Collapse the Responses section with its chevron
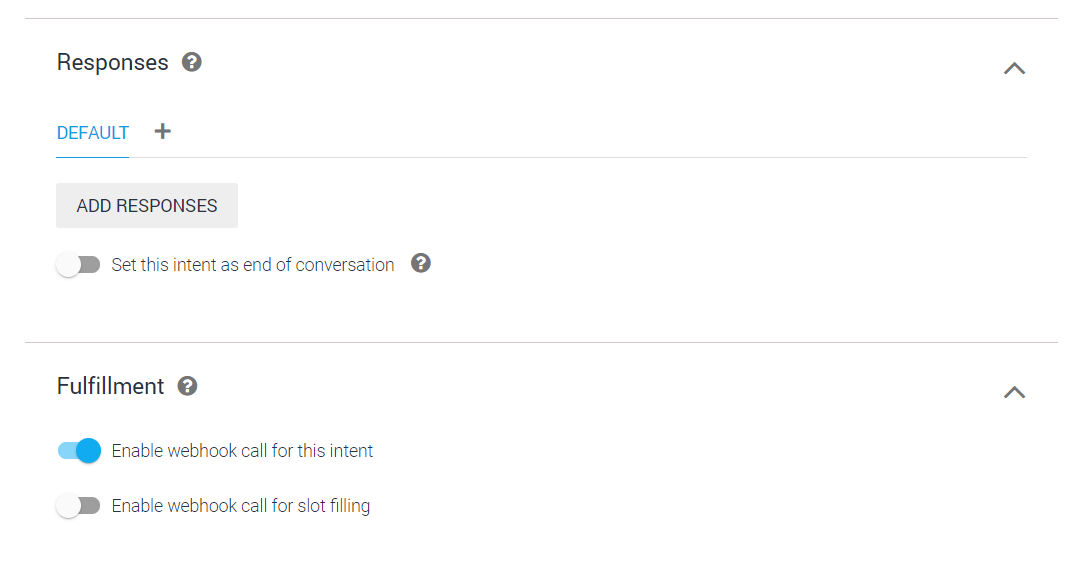Viewport: 1070px width, 567px height. (1014, 68)
